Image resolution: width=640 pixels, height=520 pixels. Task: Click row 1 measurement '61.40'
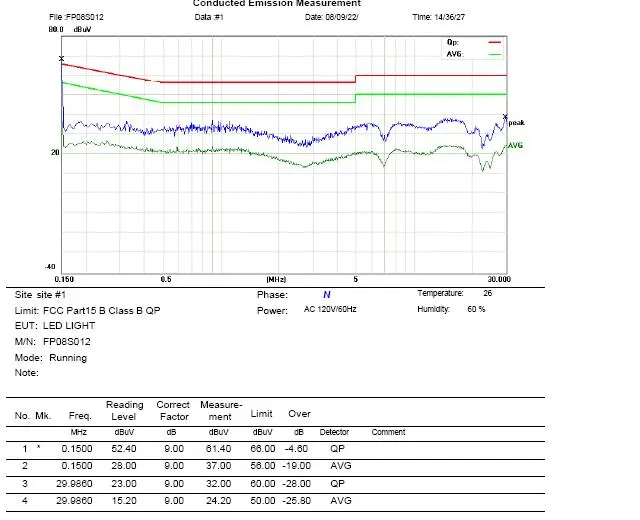point(218,449)
